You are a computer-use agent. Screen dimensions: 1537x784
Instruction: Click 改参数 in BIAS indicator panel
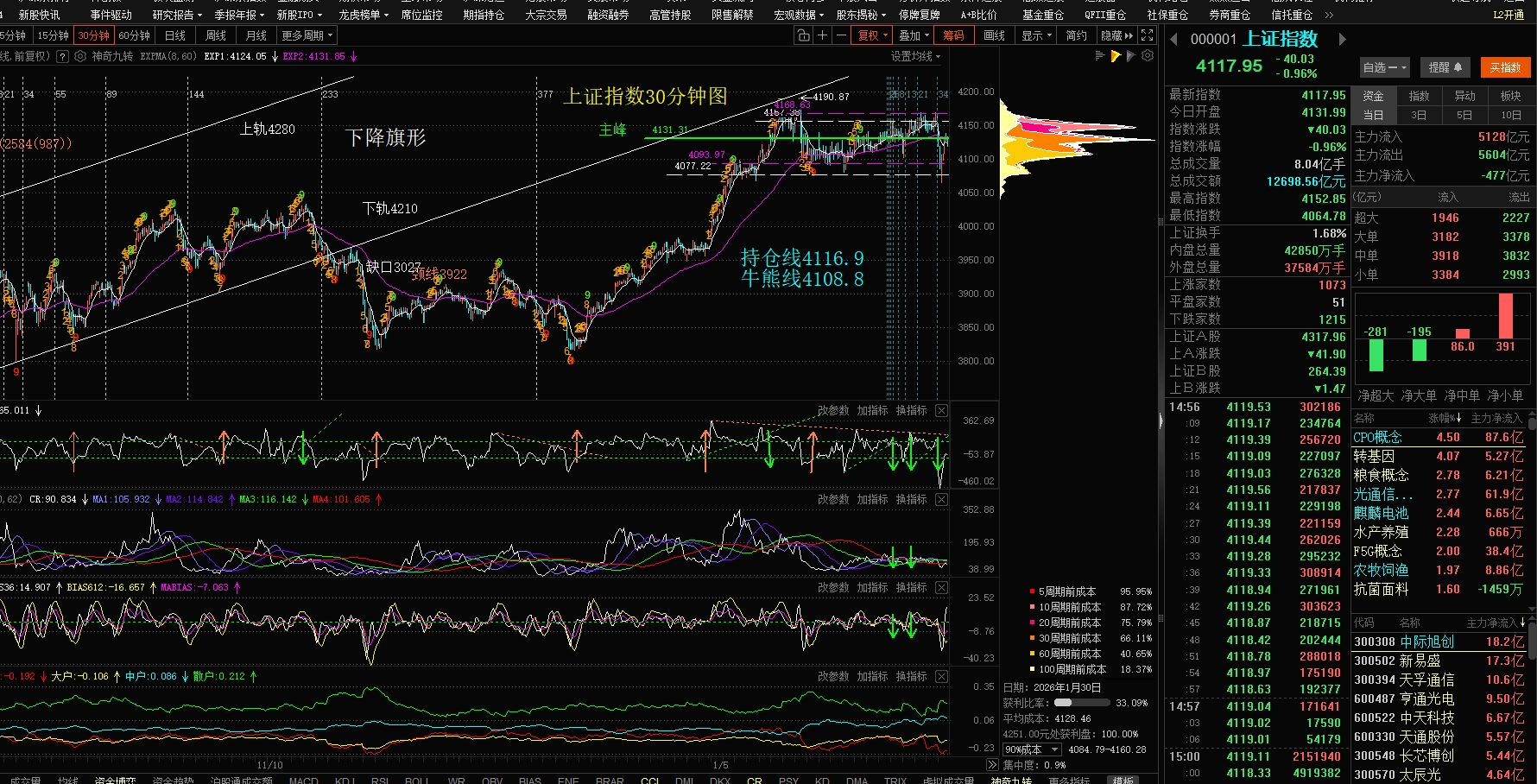[833, 588]
